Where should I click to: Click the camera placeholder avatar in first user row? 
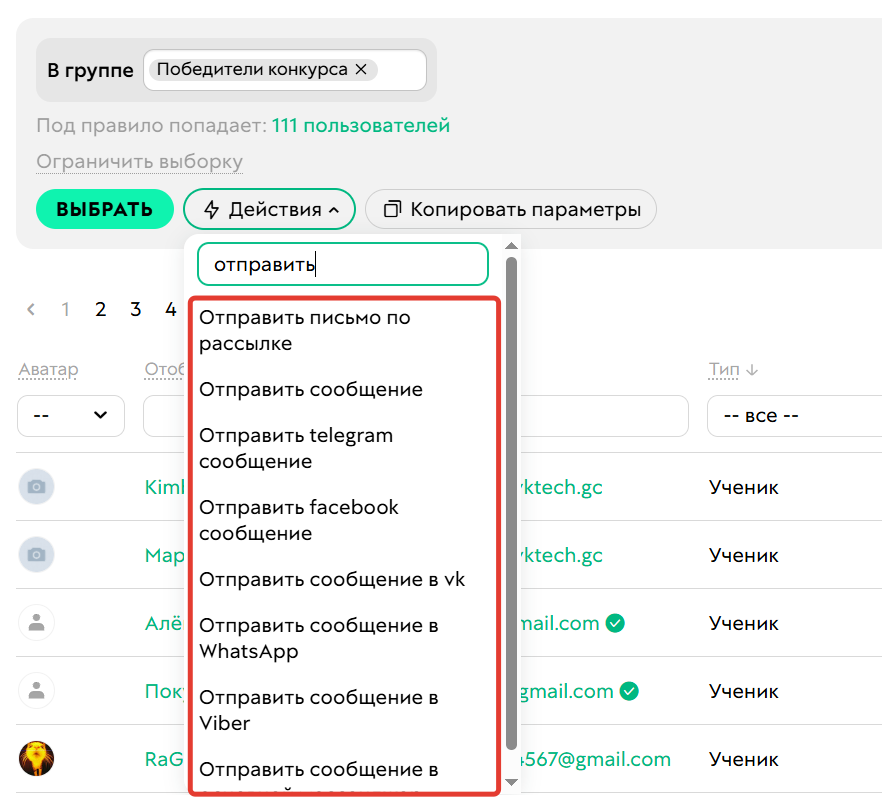(36, 487)
